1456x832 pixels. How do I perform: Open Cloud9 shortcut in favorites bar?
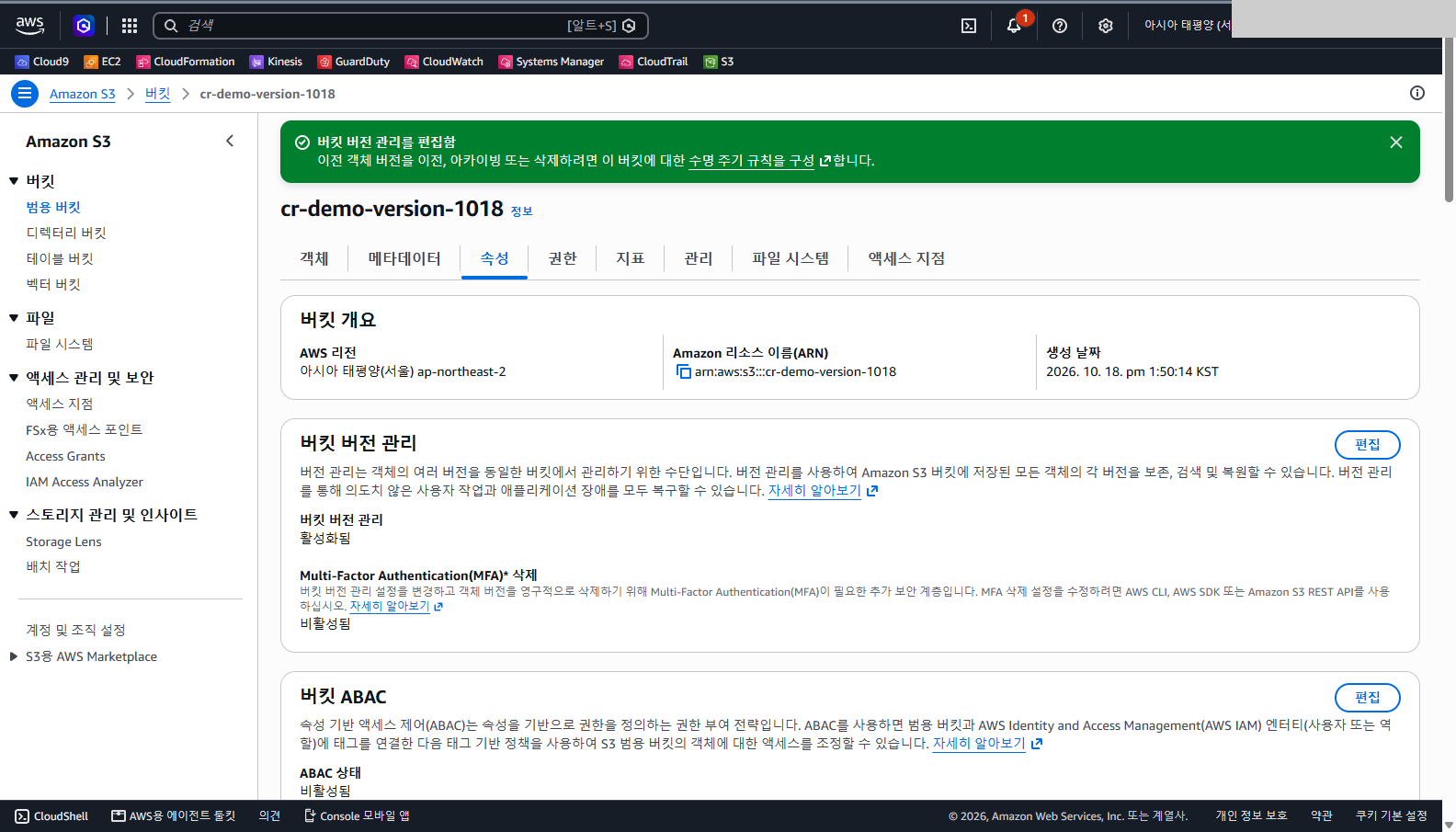point(42,62)
